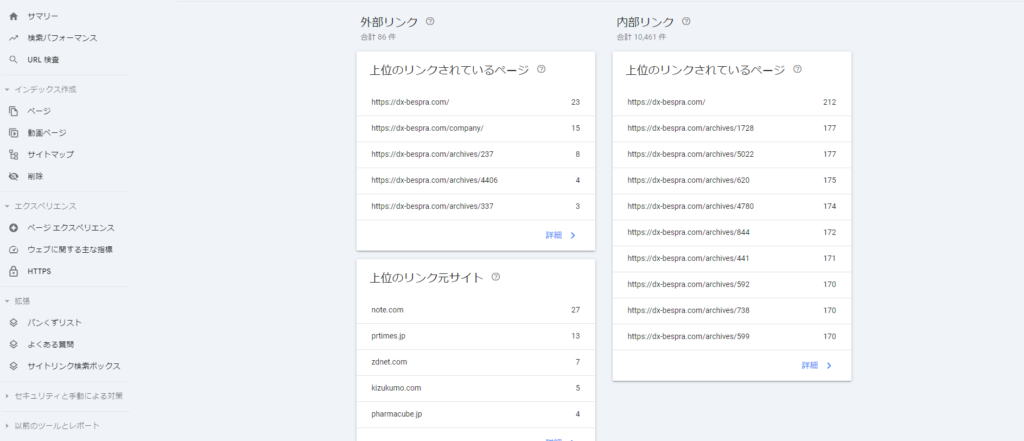Click chevron arrow beside internal pages 詳細
The image size is (1024, 441).
point(829,366)
